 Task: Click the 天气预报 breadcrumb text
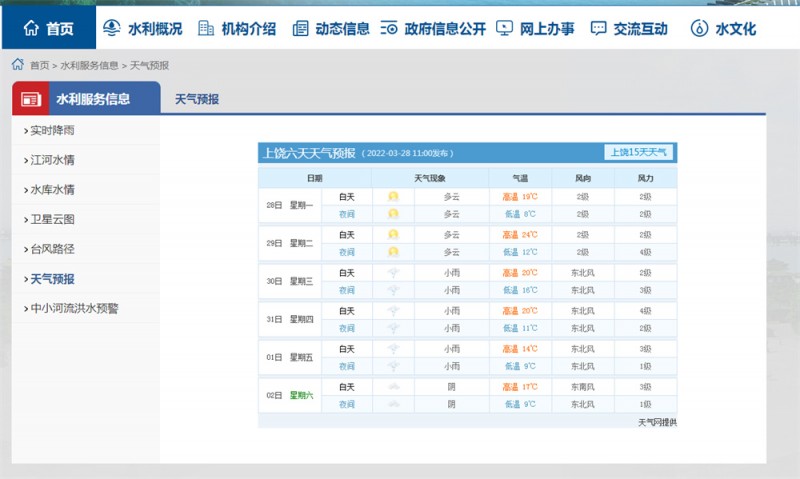(x=149, y=65)
